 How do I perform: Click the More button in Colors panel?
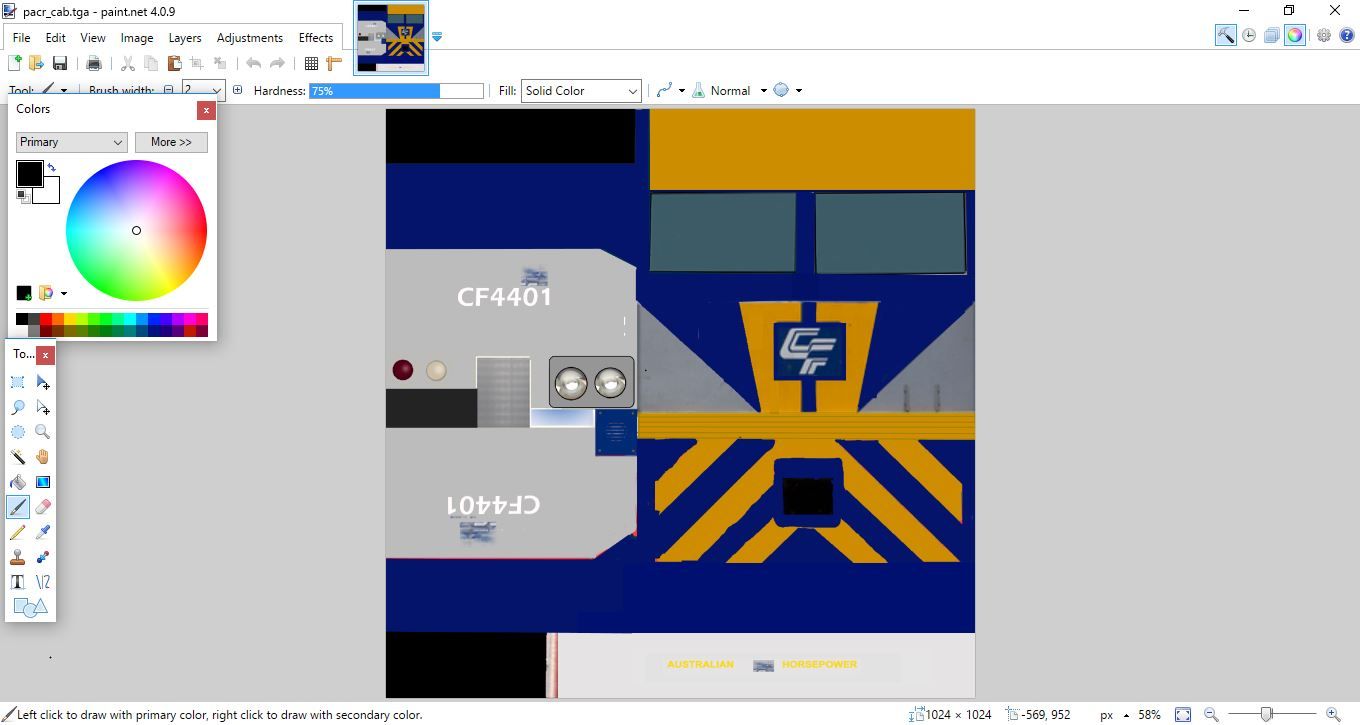pos(170,142)
